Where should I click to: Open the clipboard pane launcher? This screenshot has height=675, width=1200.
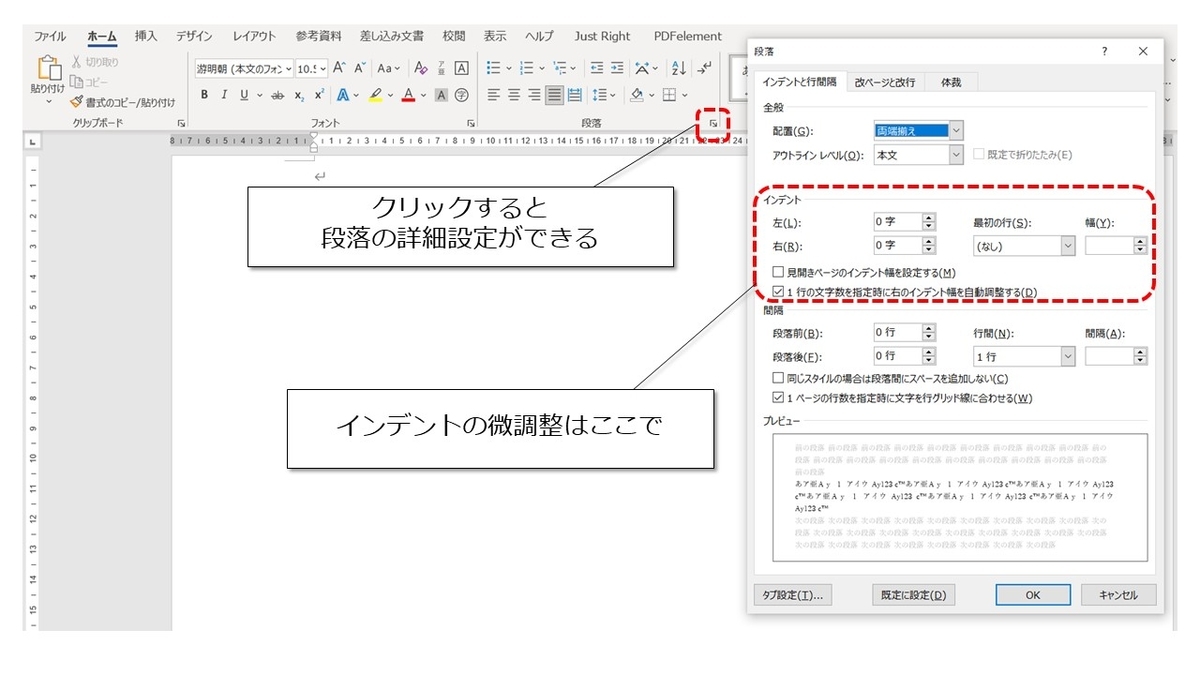click(x=181, y=123)
